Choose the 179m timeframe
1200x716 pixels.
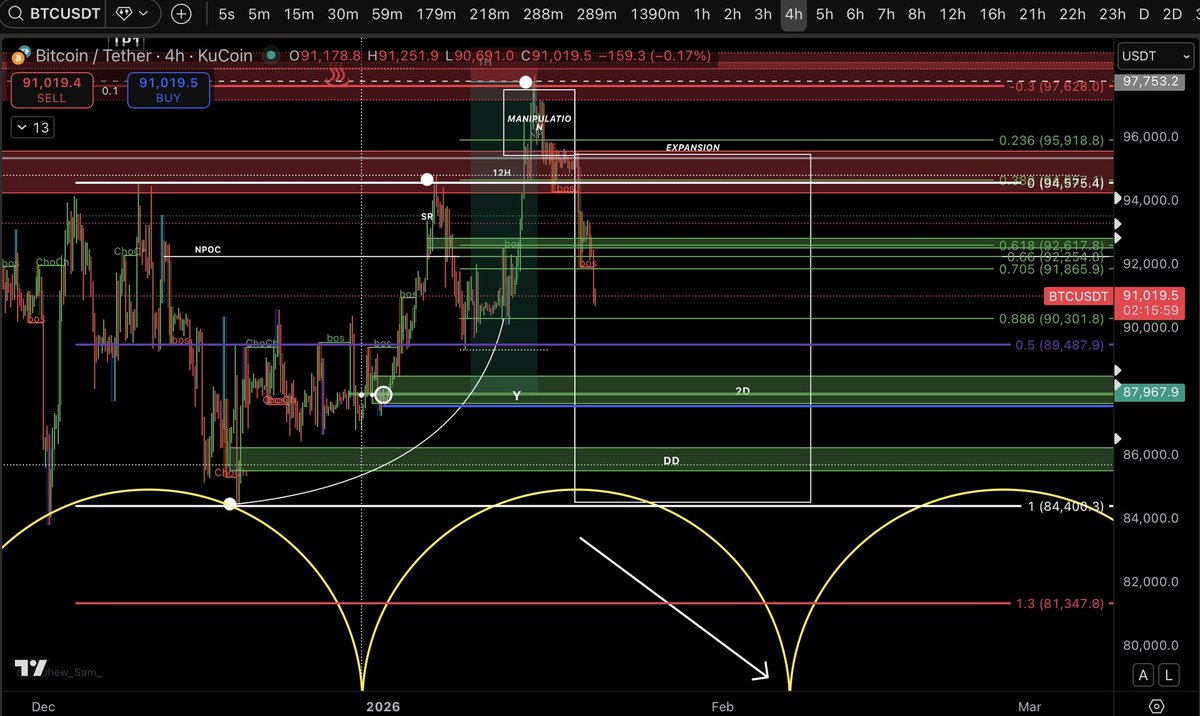[436, 15]
